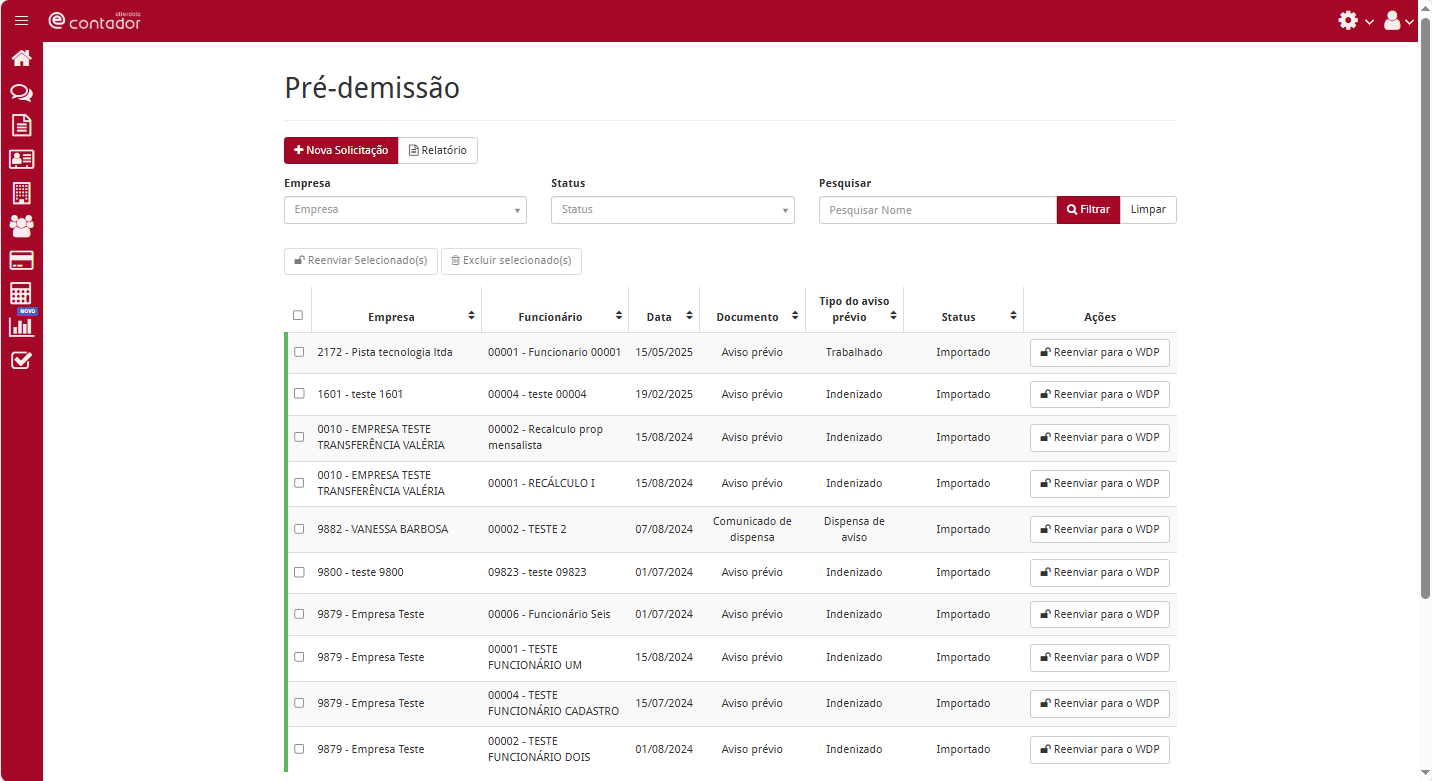Check the row for Pista tecnologia ltda
1432x781 pixels.
[x=298, y=352]
